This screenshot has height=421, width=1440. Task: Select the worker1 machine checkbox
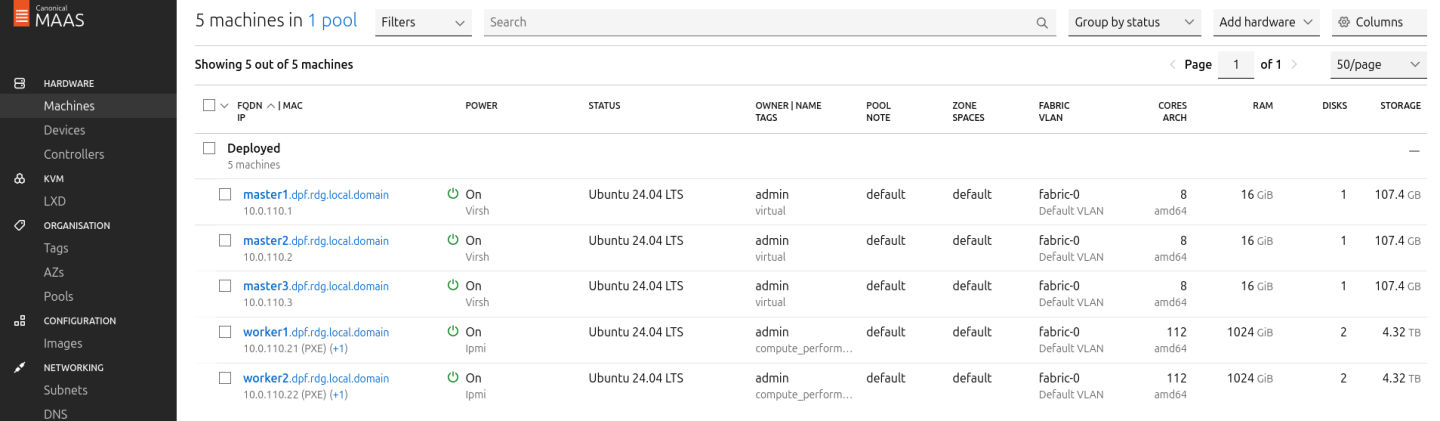coord(225,332)
